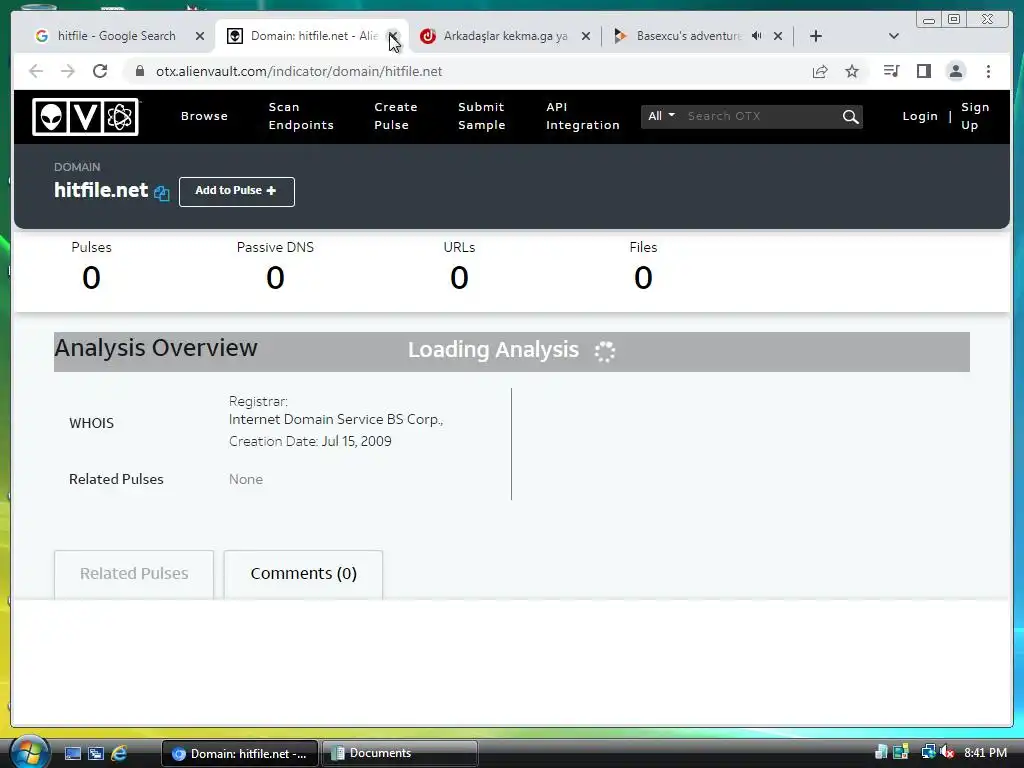Open a new browser tab
Viewport: 1024px width, 768px height.
pos(816,36)
